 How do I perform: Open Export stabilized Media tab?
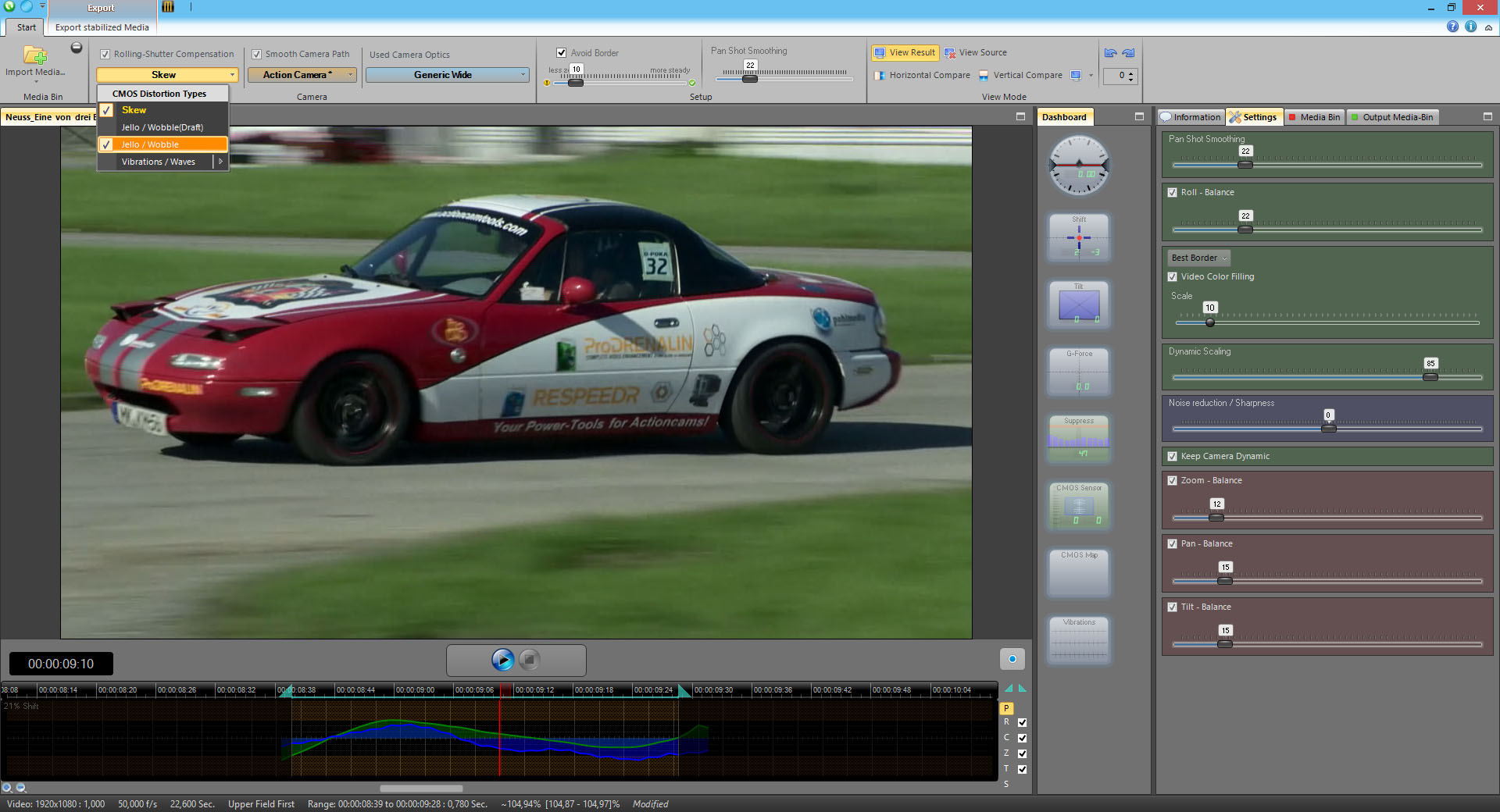102,27
